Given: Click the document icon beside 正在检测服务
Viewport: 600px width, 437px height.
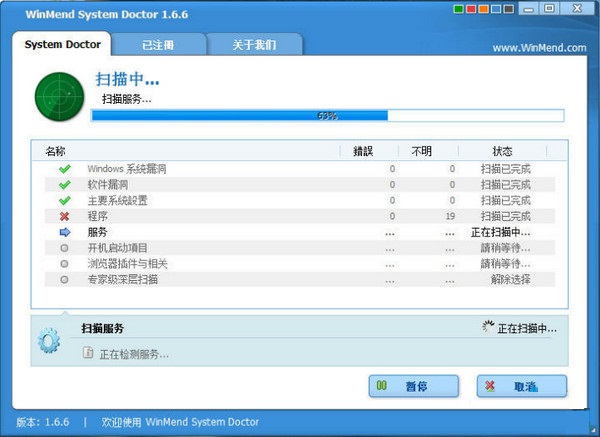Looking at the screenshot, I should [88, 353].
